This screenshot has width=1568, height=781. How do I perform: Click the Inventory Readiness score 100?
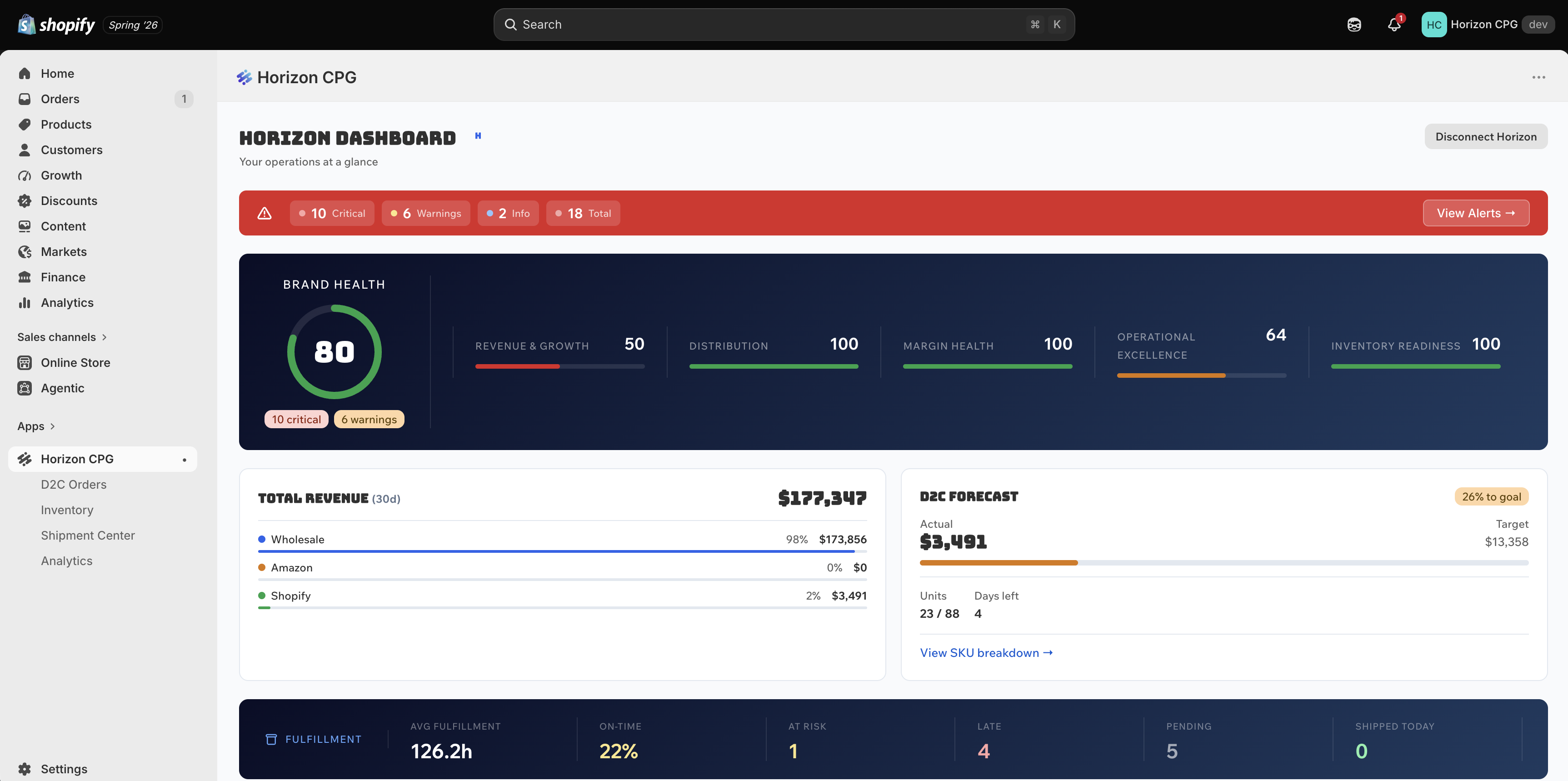tap(1486, 344)
